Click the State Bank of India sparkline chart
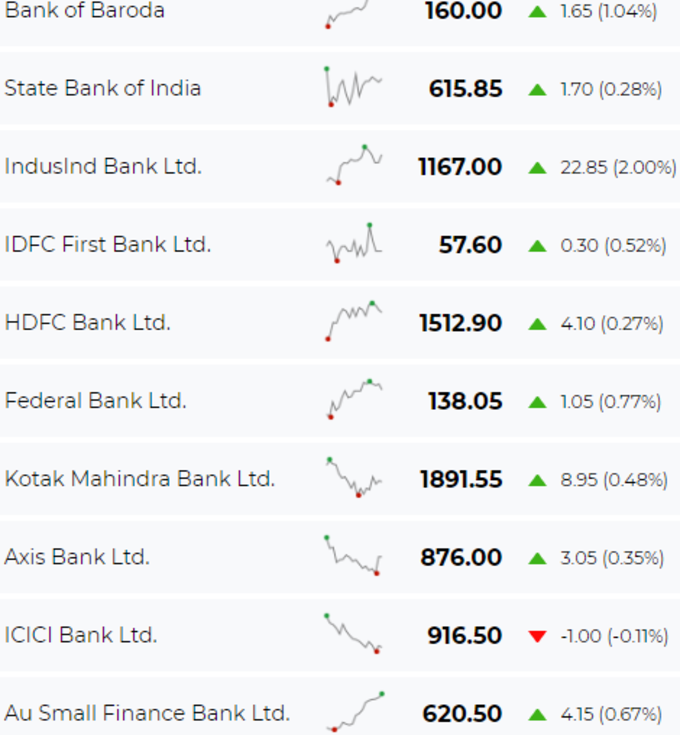 (354, 87)
